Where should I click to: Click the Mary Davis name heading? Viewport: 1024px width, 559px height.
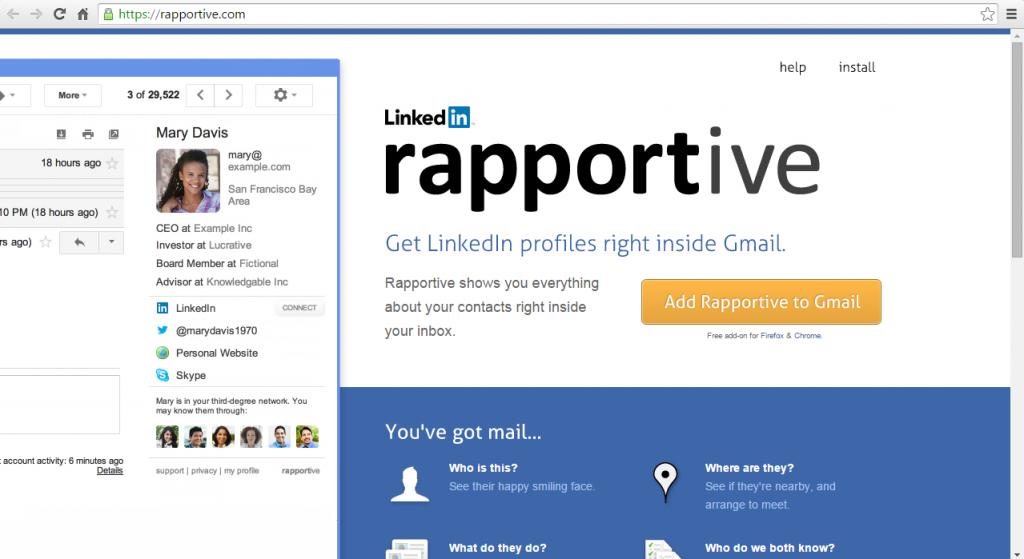(x=192, y=133)
